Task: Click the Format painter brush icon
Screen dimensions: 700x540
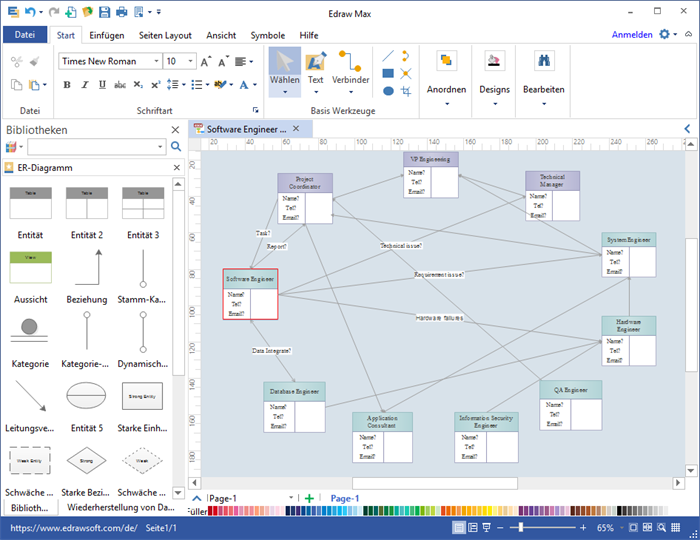Action: (x=34, y=62)
